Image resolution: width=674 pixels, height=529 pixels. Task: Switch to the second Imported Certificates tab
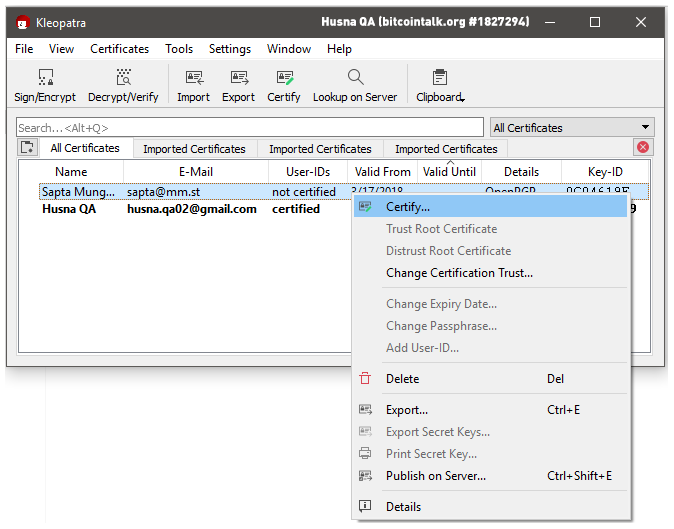(x=320, y=149)
